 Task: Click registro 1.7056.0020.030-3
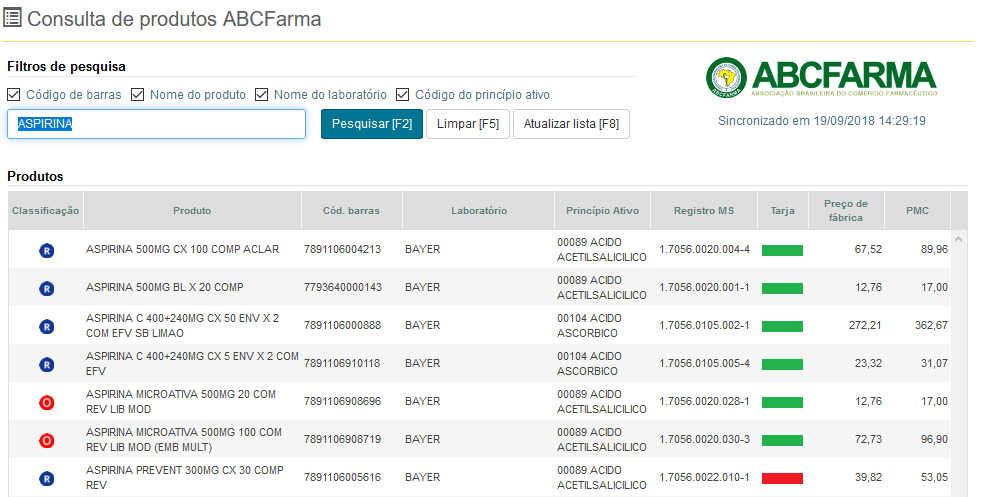click(x=704, y=439)
